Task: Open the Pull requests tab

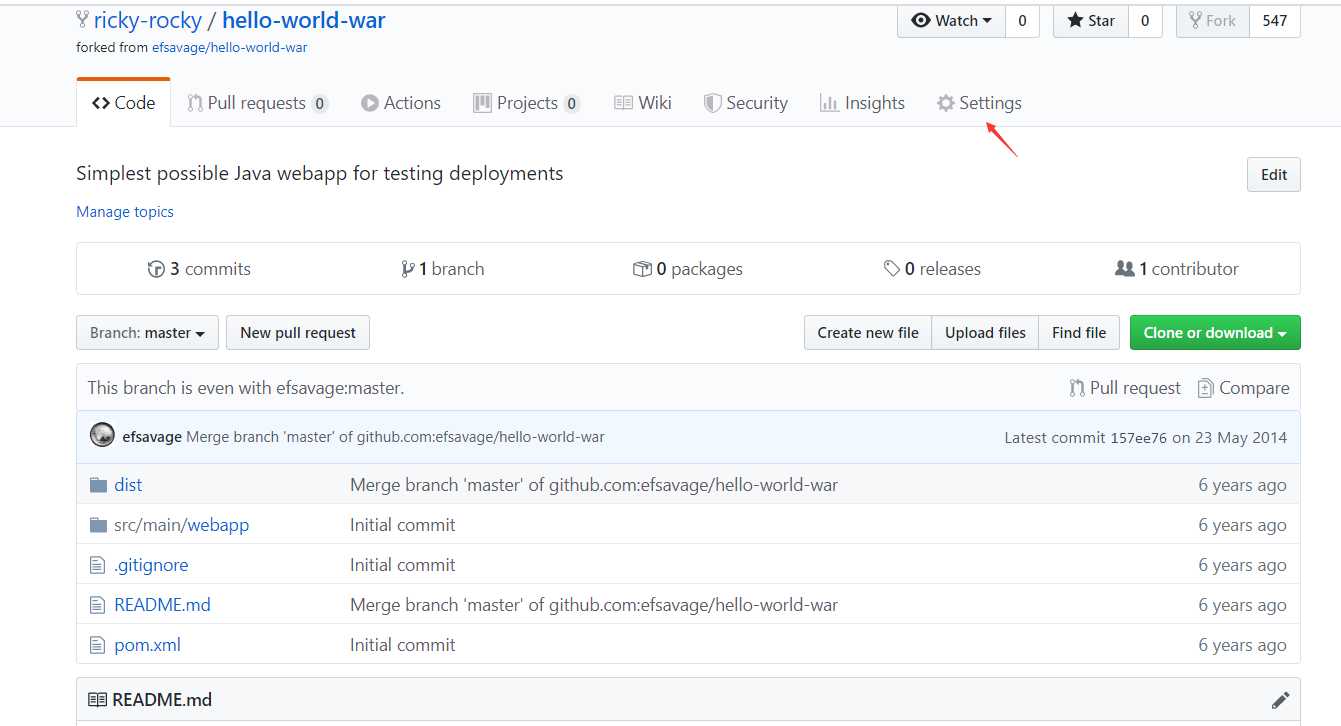Action: tap(258, 103)
